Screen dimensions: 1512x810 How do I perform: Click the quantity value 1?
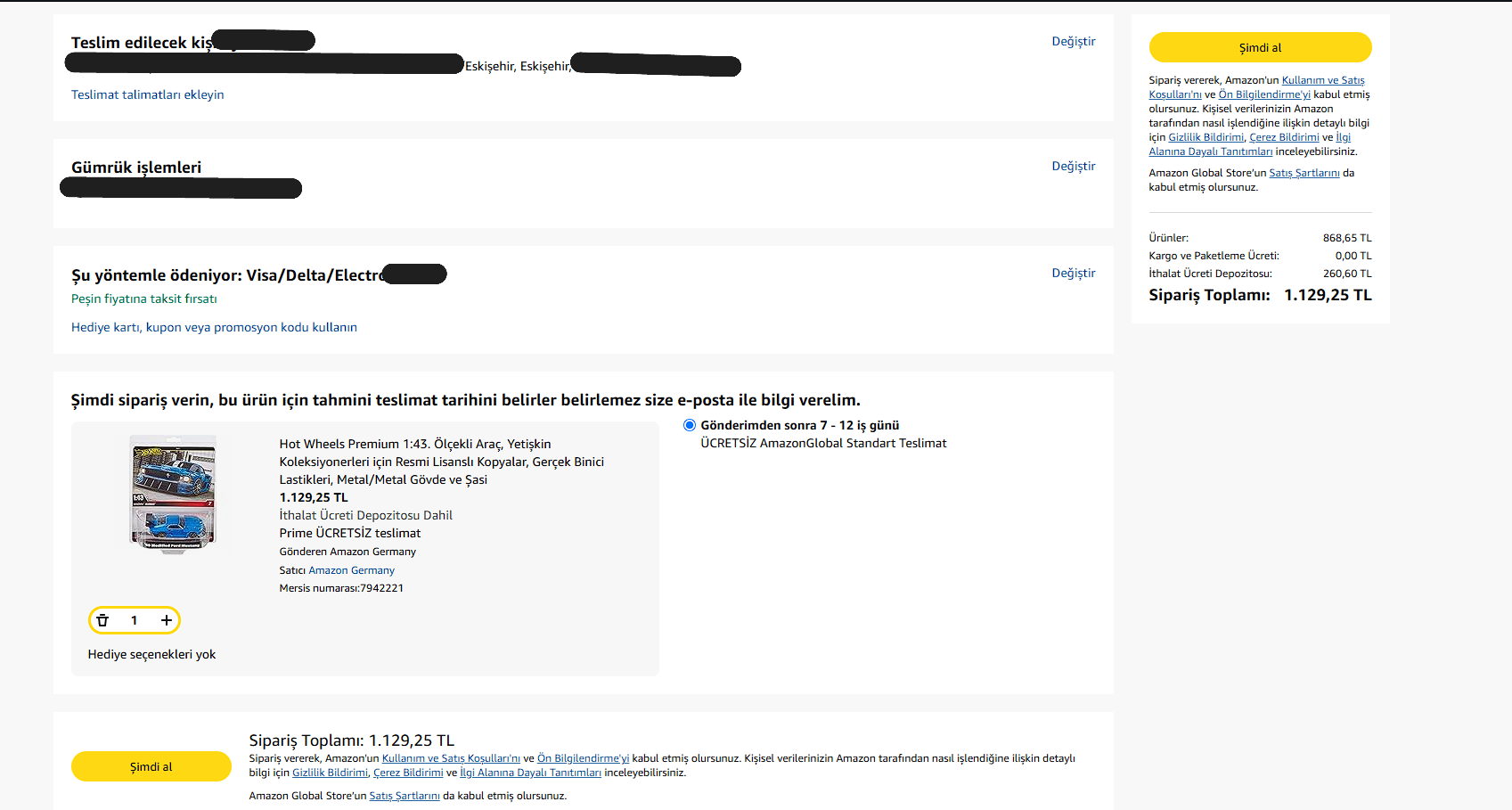[x=135, y=620]
